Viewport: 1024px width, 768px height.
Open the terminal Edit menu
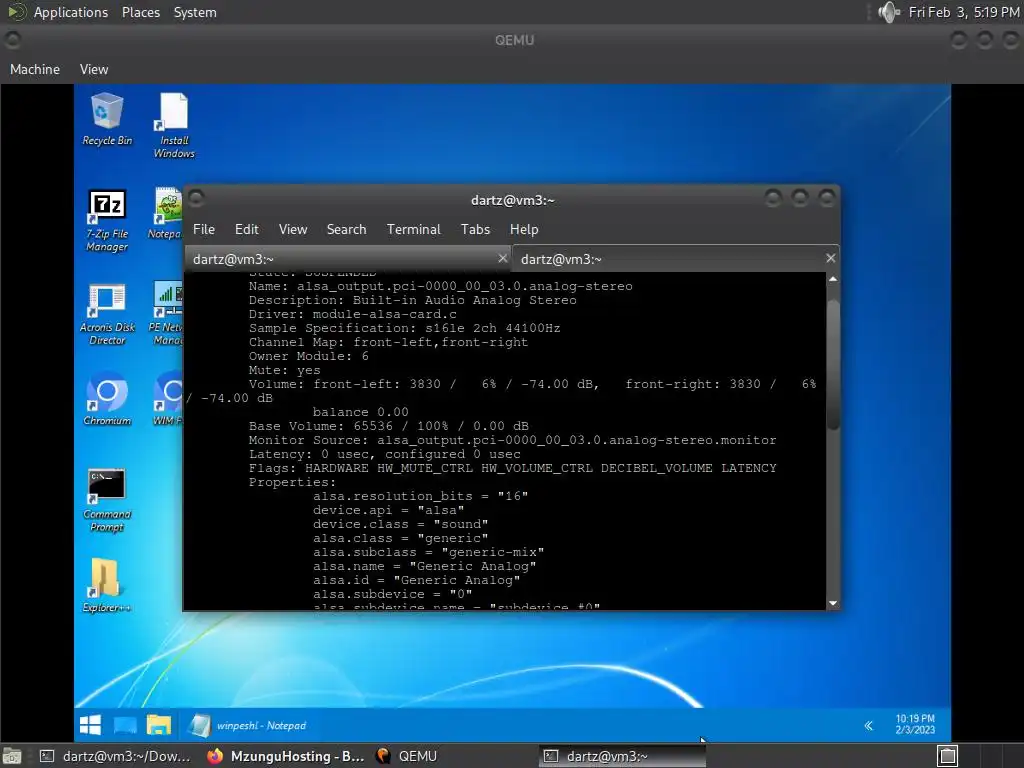pyautogui.click(x=247, y=229)
